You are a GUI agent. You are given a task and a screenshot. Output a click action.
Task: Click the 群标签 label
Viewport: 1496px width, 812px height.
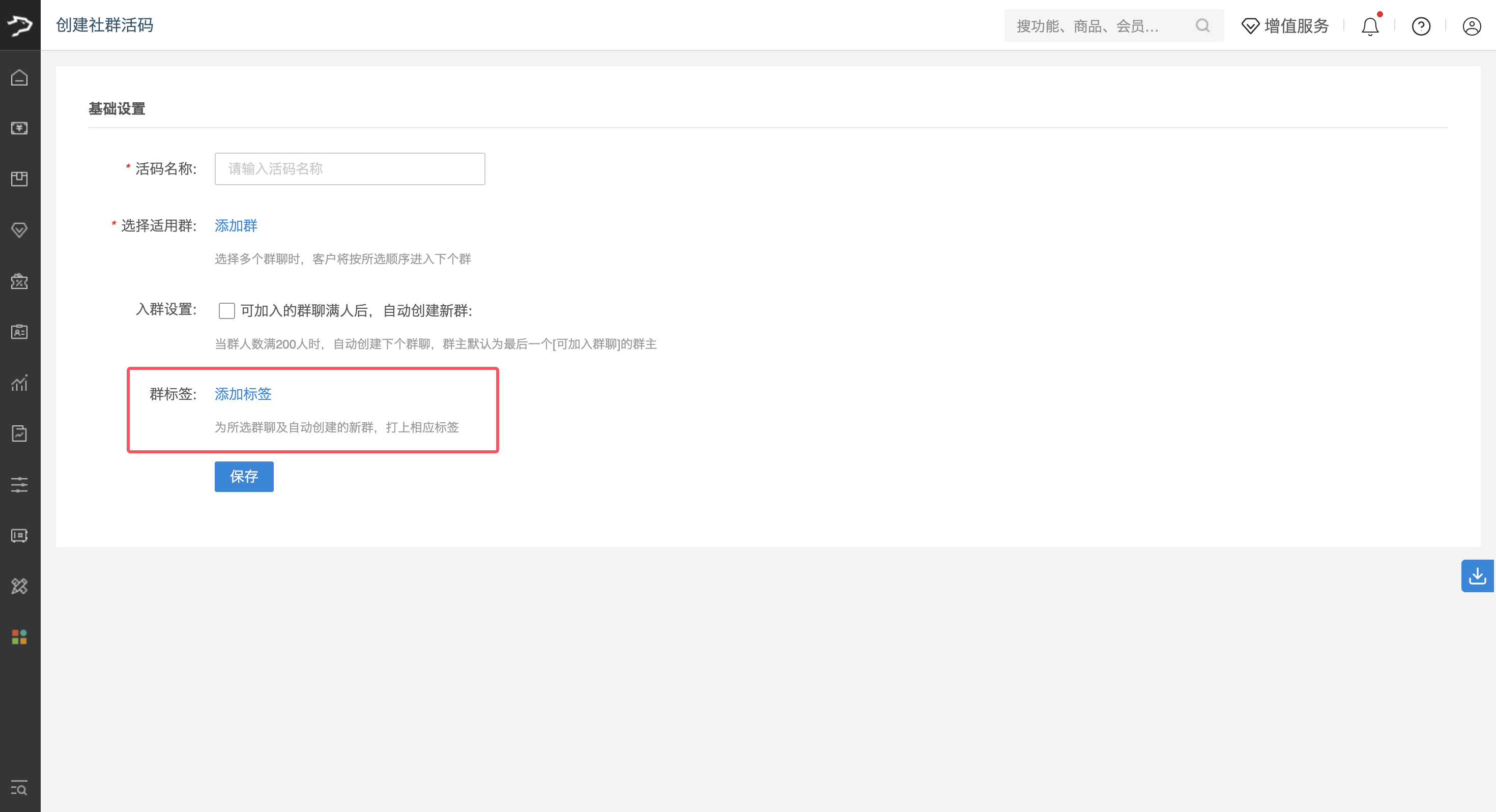pyautogui.click(x=173, y=394)
